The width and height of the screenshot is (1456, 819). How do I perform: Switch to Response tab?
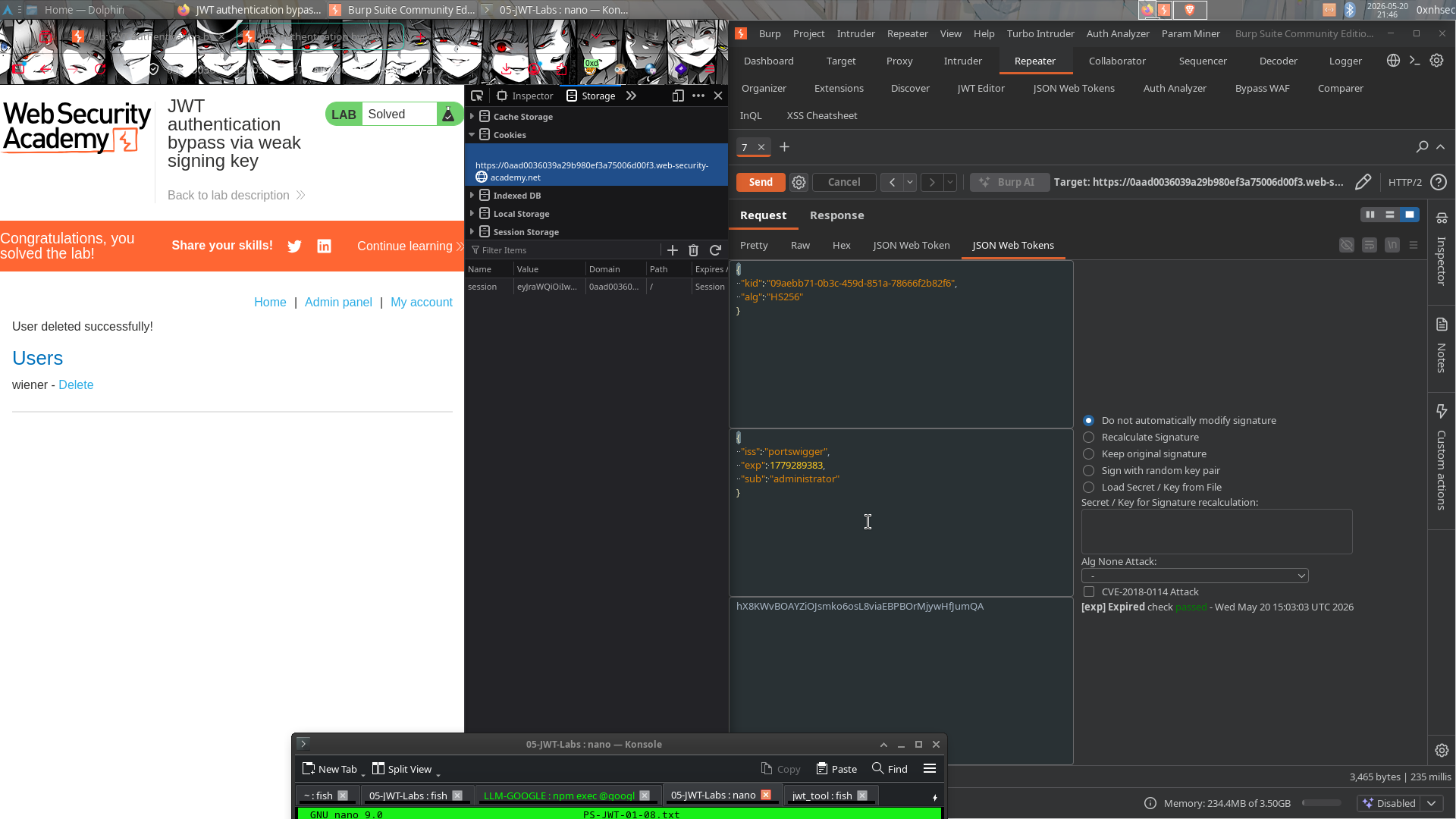point(836,215)
